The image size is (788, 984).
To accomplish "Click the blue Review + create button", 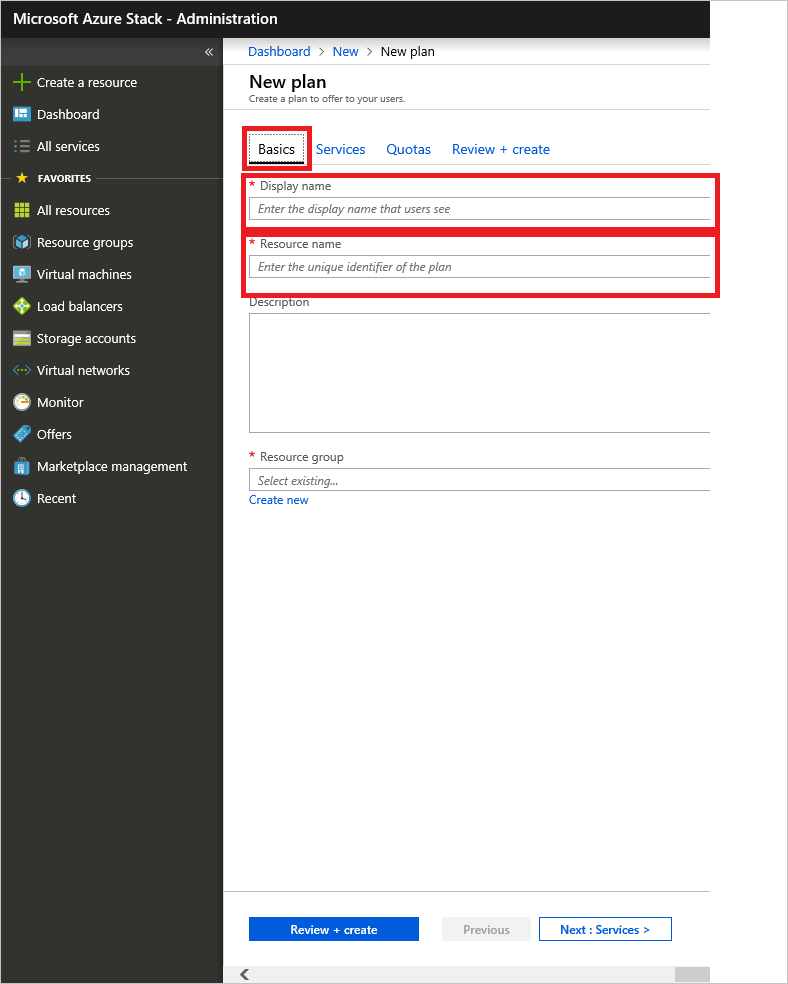I will tap(334, 929).
